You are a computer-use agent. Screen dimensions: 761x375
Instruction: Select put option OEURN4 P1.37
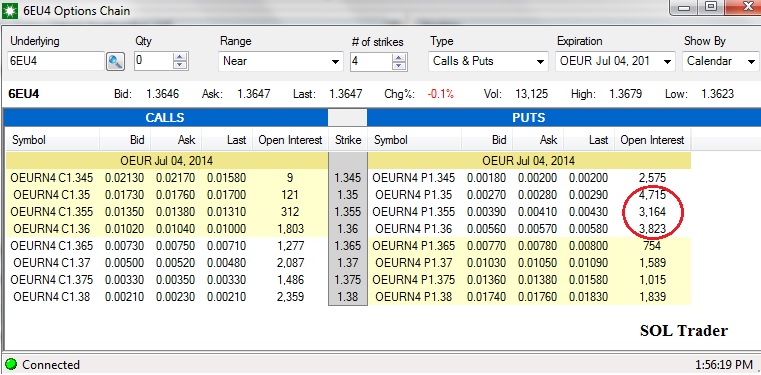414,262
